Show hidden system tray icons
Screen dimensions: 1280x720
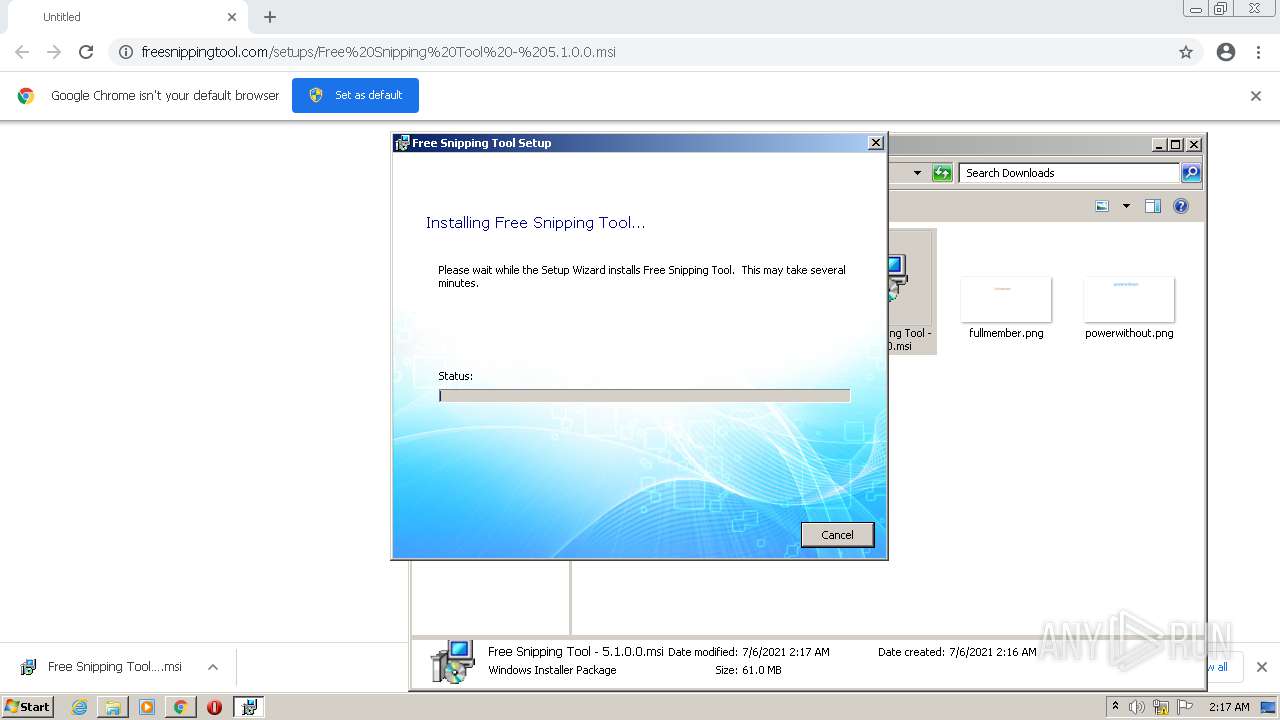(x=1116, y=707)
